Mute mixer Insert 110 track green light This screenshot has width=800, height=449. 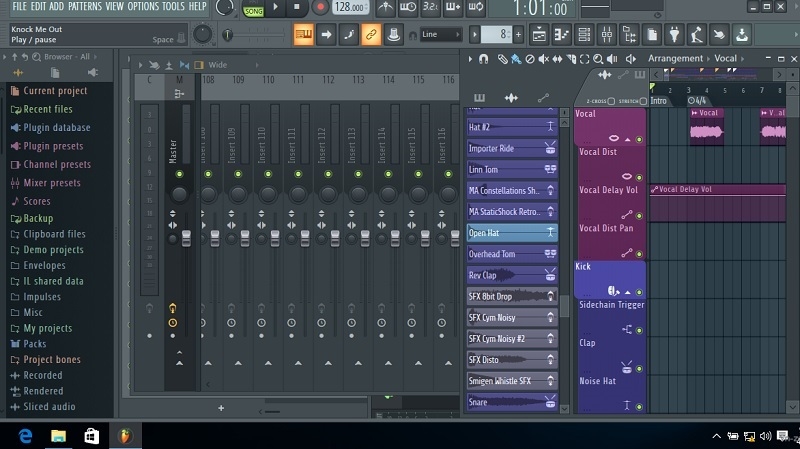268,174
